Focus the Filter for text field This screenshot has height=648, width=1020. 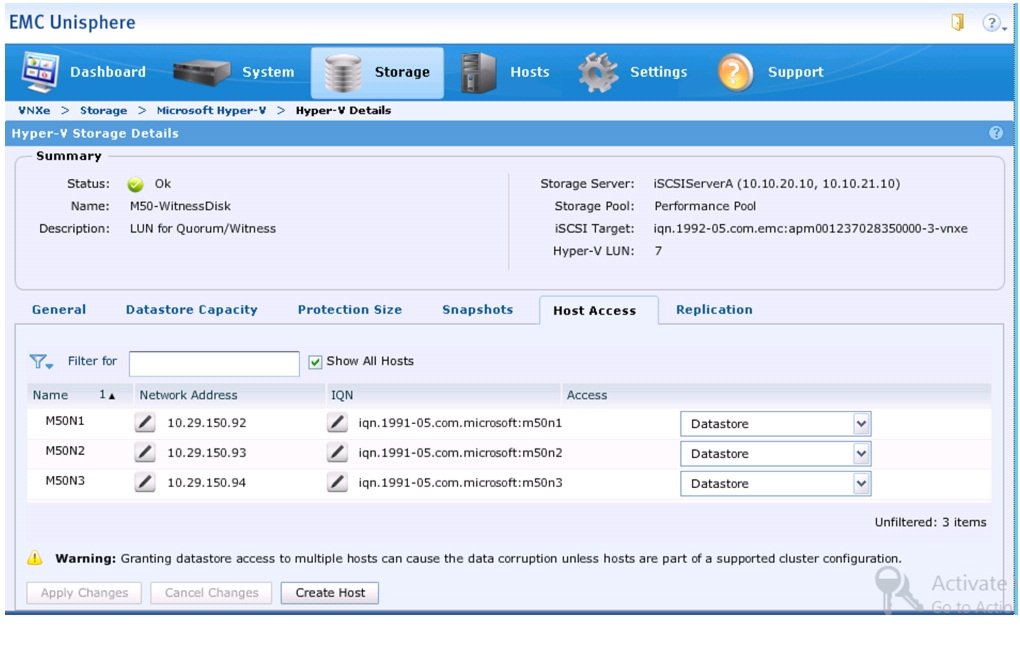click(x=214, y=364)
